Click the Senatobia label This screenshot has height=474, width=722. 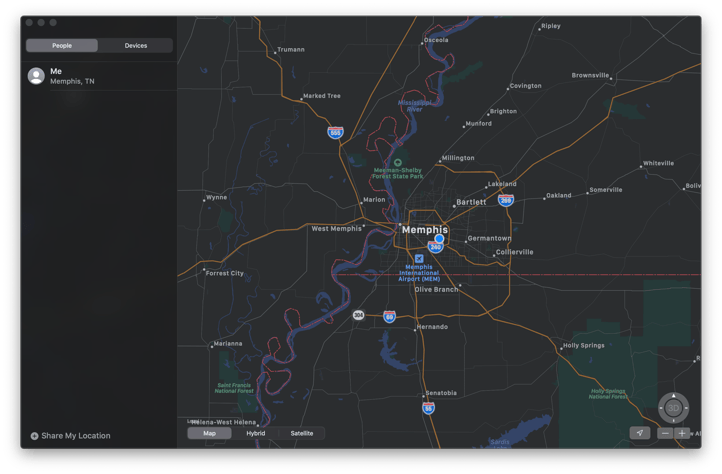click(x=441, y=393)
